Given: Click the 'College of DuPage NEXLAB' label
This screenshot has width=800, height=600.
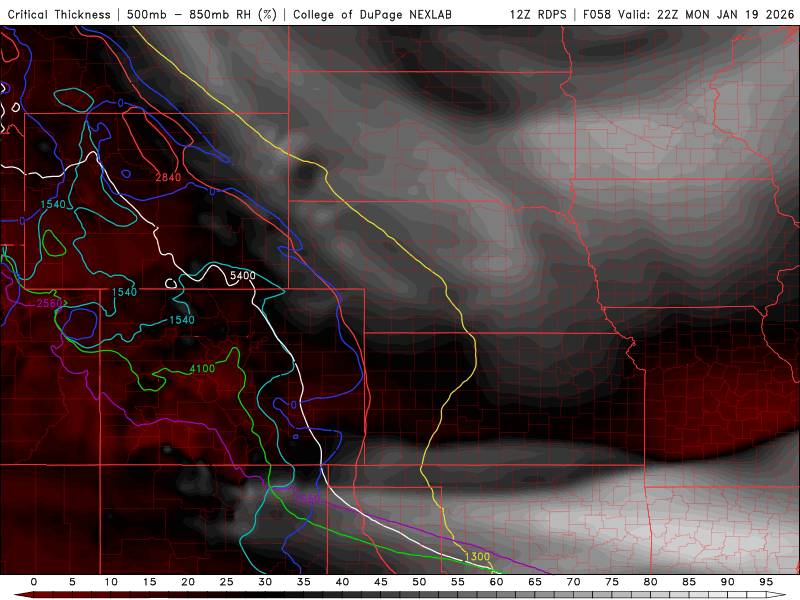Looking at the screenshot, I should tap(372, 14).
